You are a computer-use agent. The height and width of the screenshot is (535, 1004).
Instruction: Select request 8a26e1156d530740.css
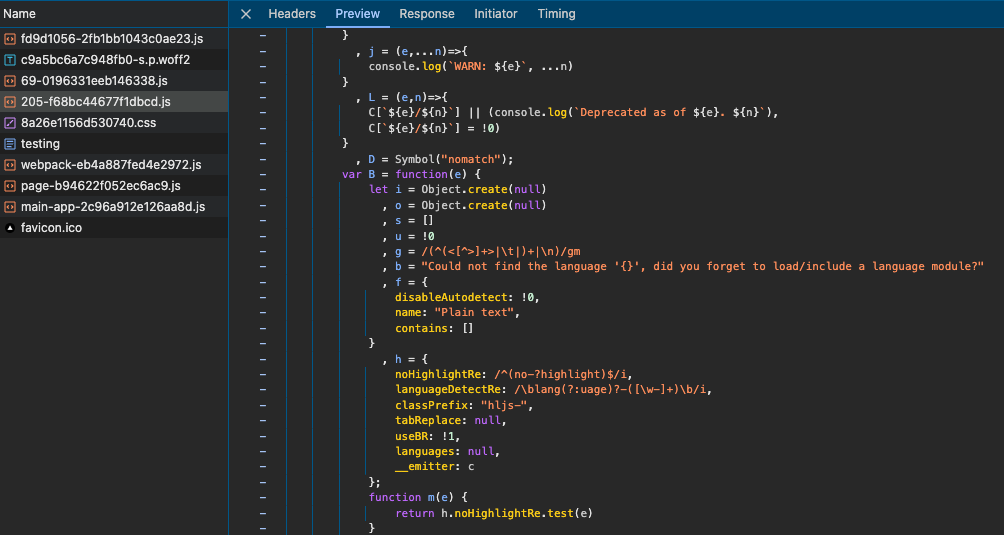coord(114,123)
